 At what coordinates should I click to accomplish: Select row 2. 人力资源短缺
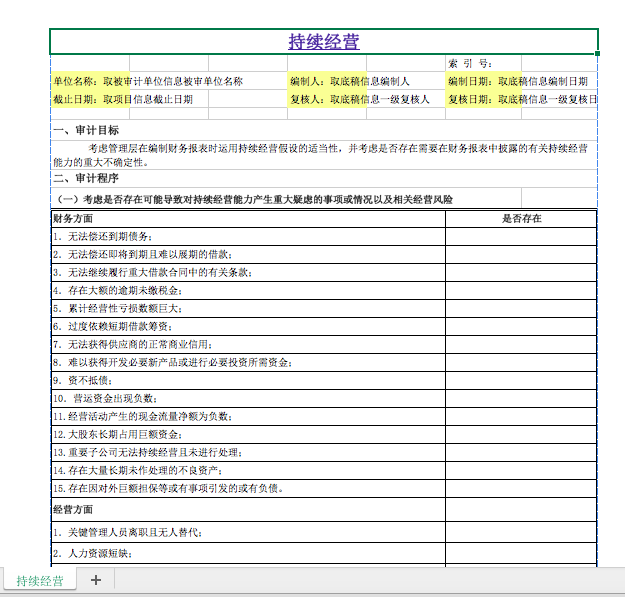(248, 553)
